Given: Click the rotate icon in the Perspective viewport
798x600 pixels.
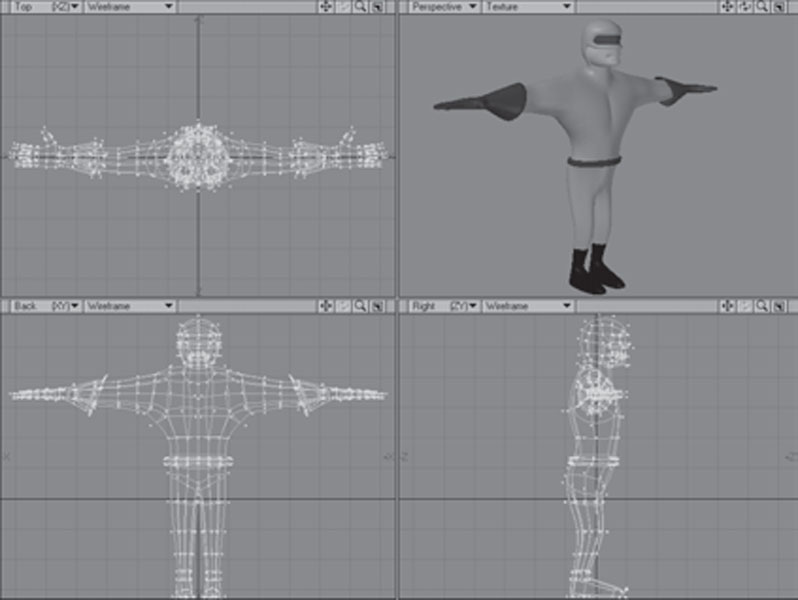Looking at the screenshot, I should click(x=745, y=7).
